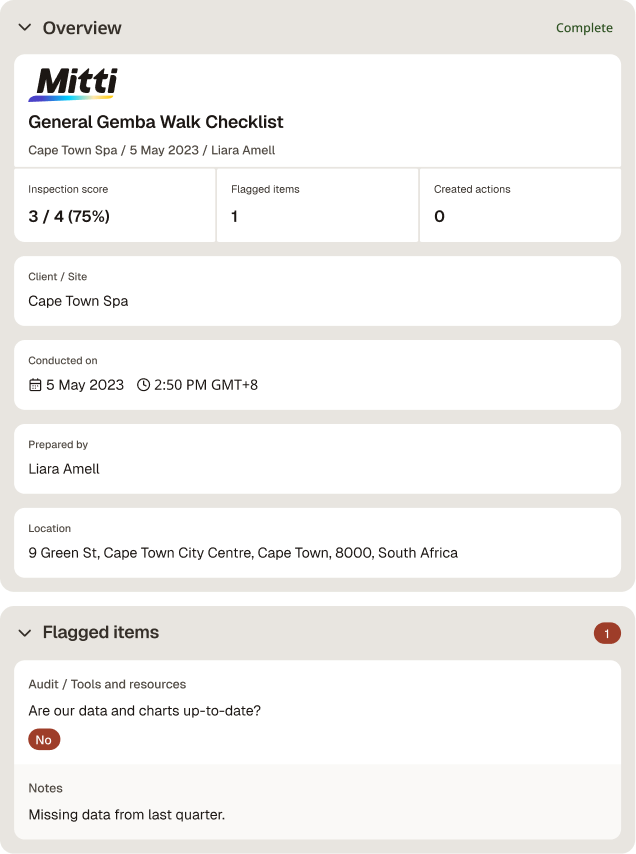Screen dimensions: 636x854
Task: Open the Created actions card
Action: click(x=521, y=205)
